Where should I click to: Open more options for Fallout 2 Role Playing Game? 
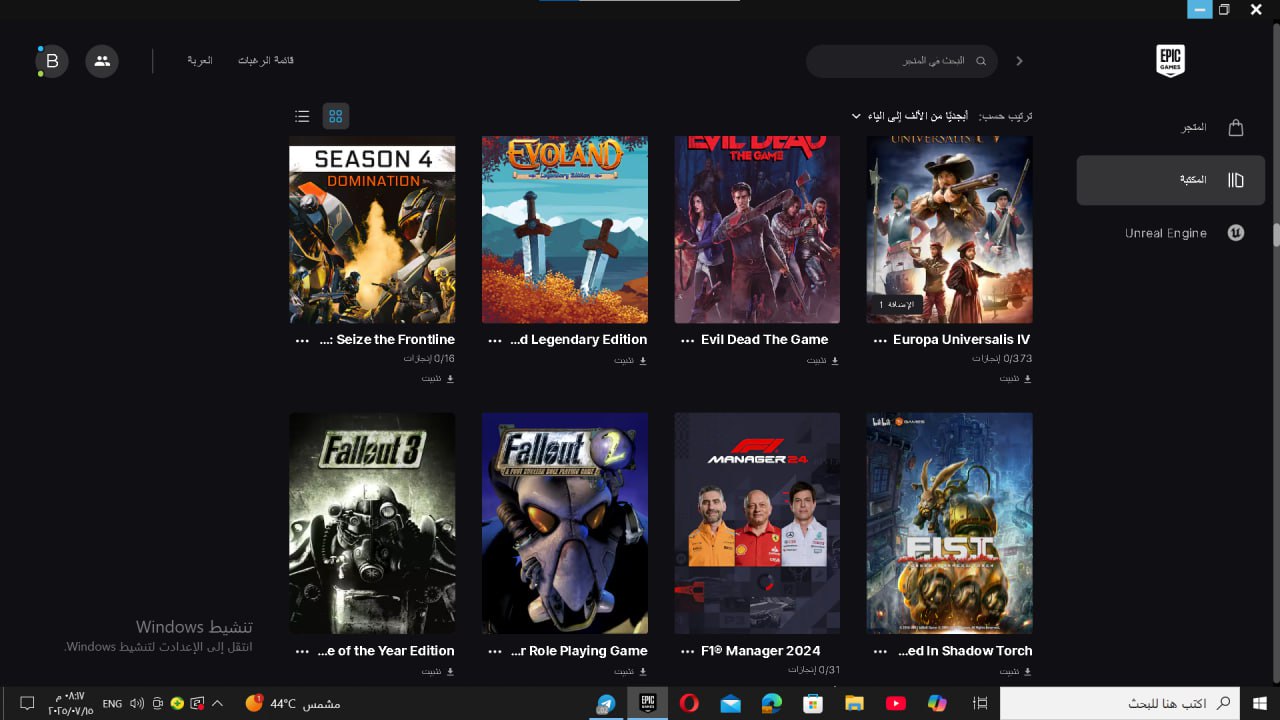pos(495,651)
